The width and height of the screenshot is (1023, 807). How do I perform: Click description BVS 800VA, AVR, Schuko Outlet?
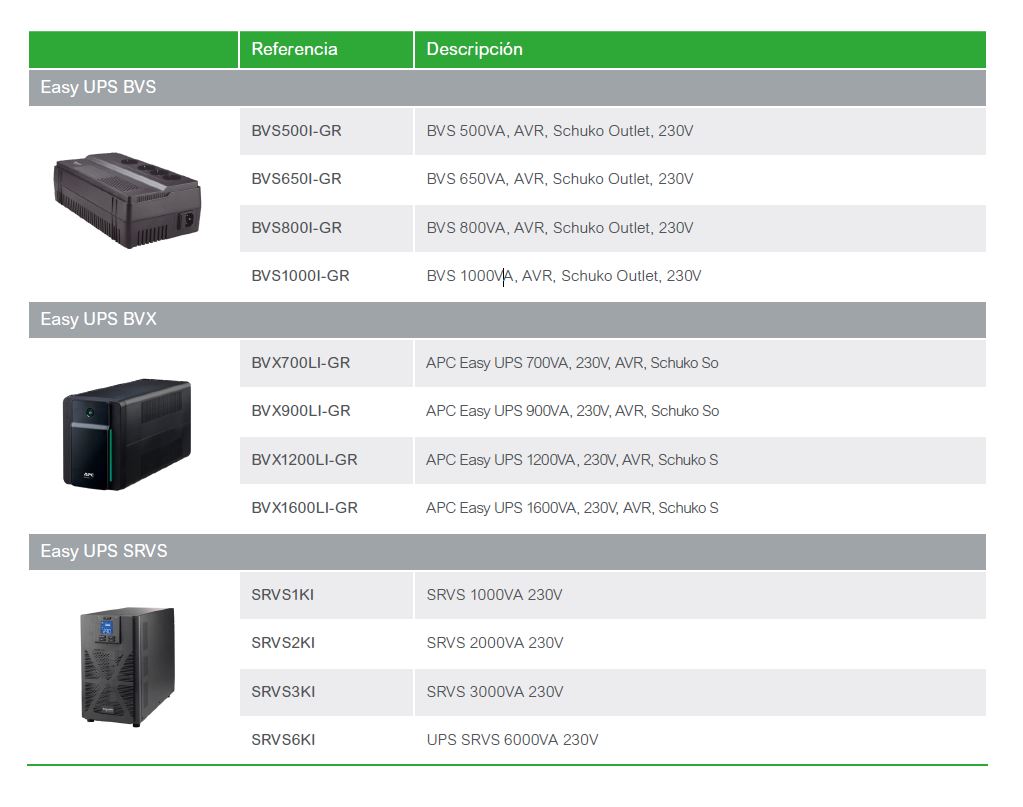tap(560, 228)
